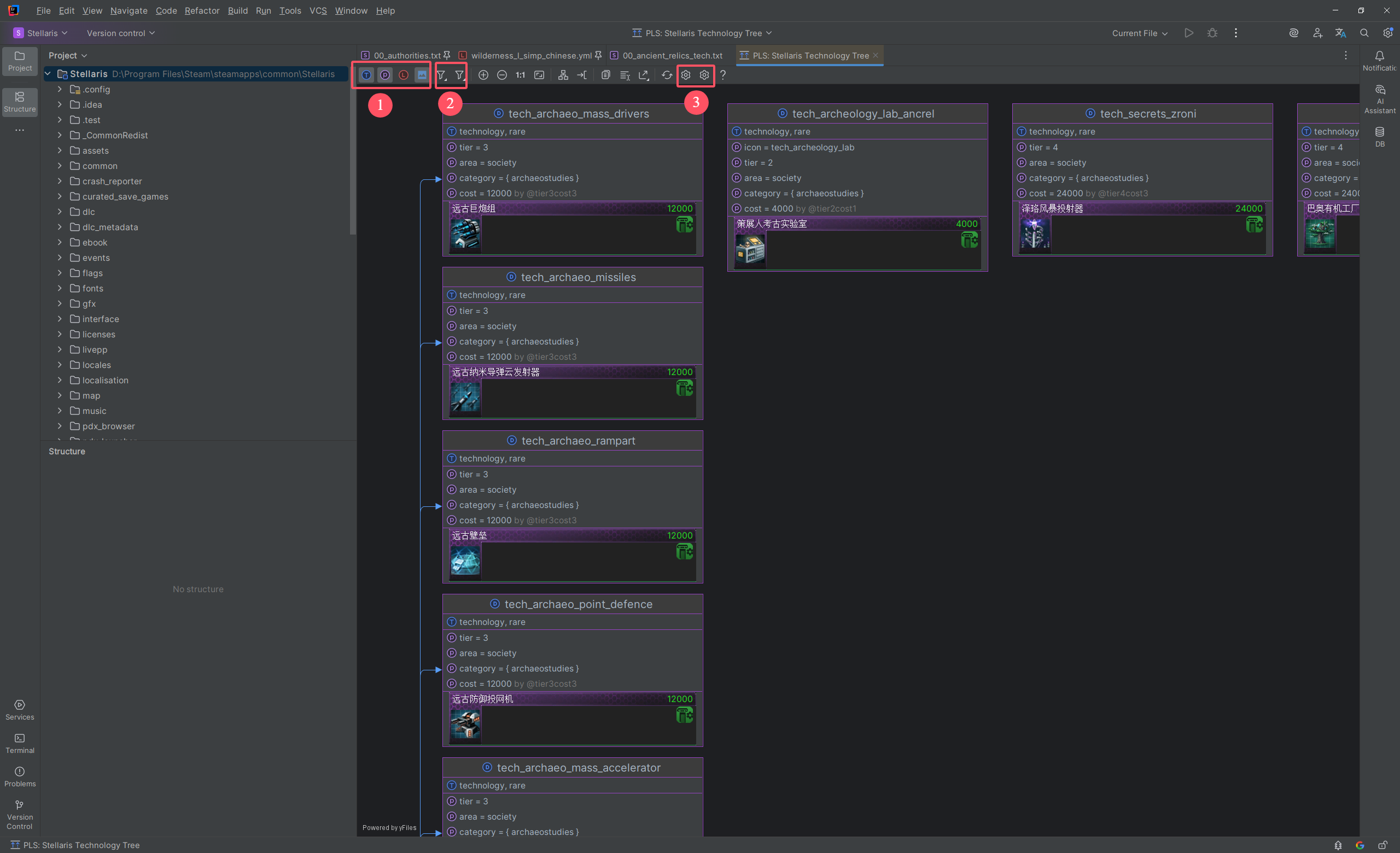The width and height of the screenshot is (1400, 853).
Task: Expand the localisation folder
Action: tap(60, 380)
